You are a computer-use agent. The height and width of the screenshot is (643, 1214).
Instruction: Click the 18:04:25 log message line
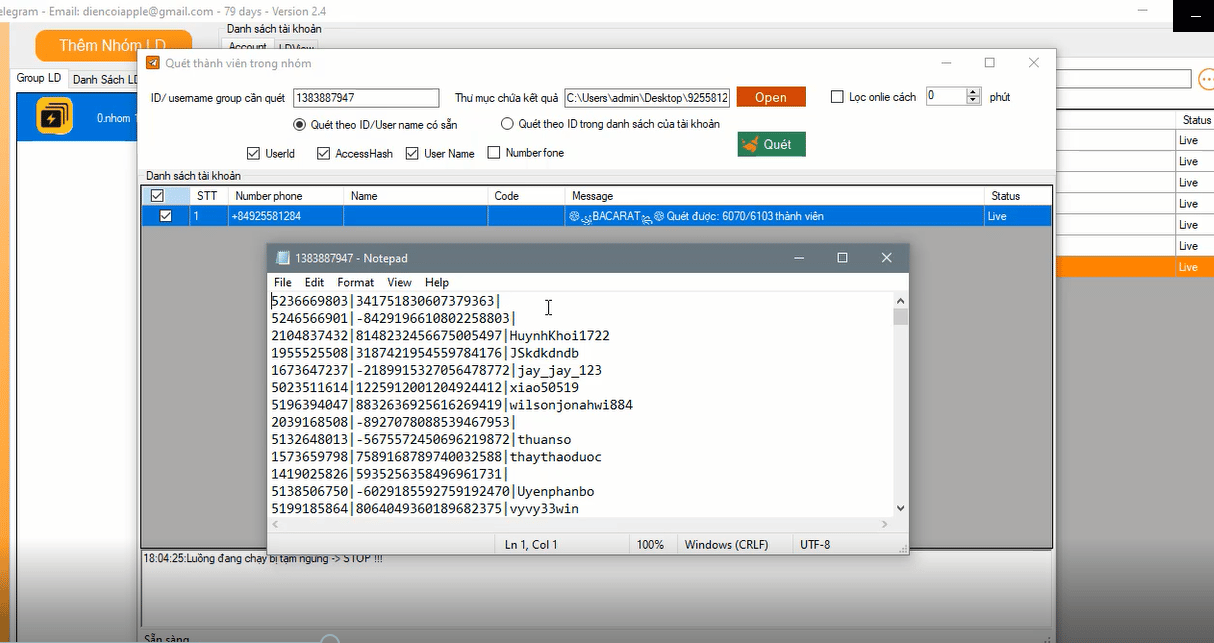coord(262,558)
